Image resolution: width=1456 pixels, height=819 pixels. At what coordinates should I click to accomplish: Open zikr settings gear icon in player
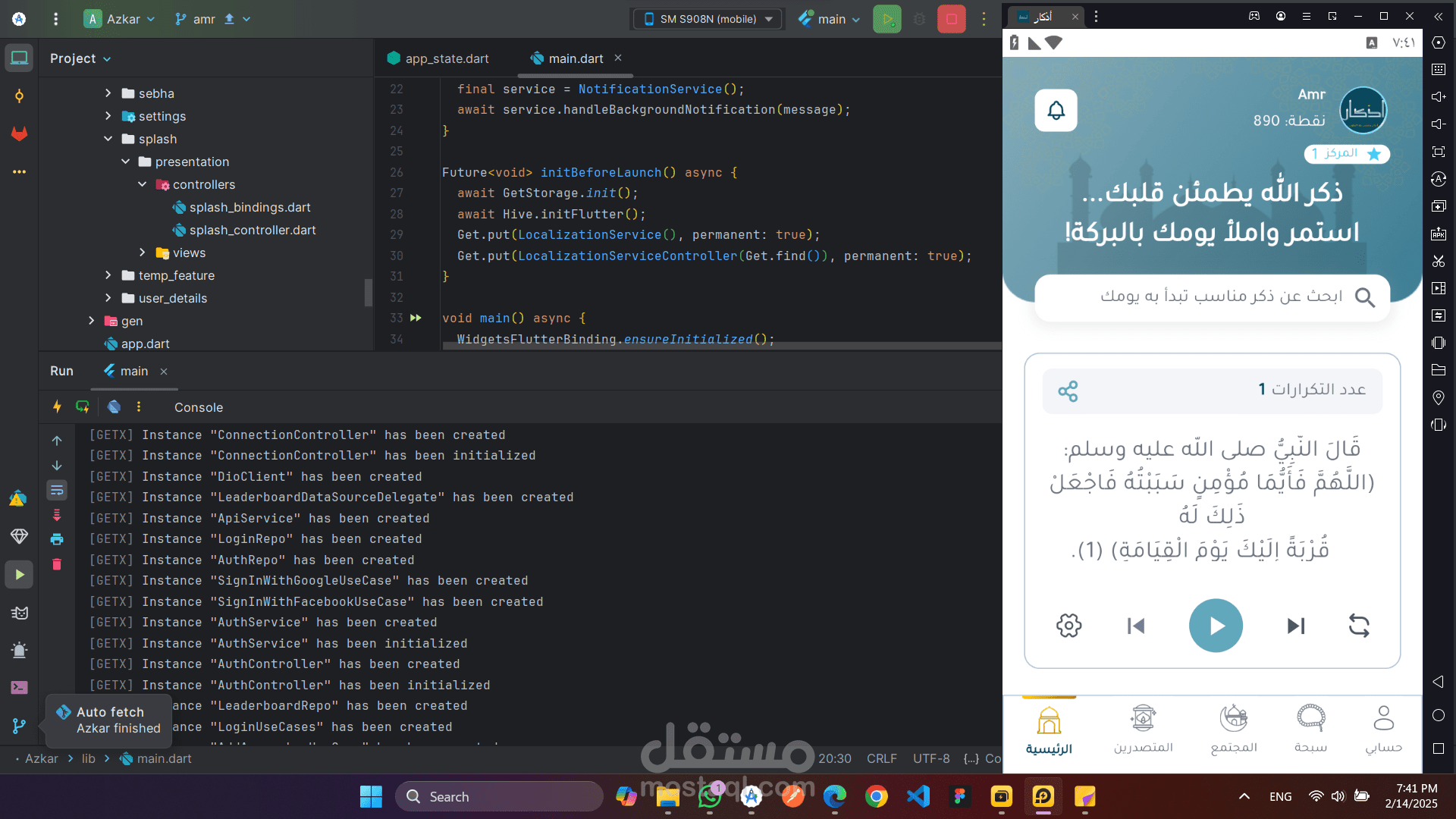1068,626
